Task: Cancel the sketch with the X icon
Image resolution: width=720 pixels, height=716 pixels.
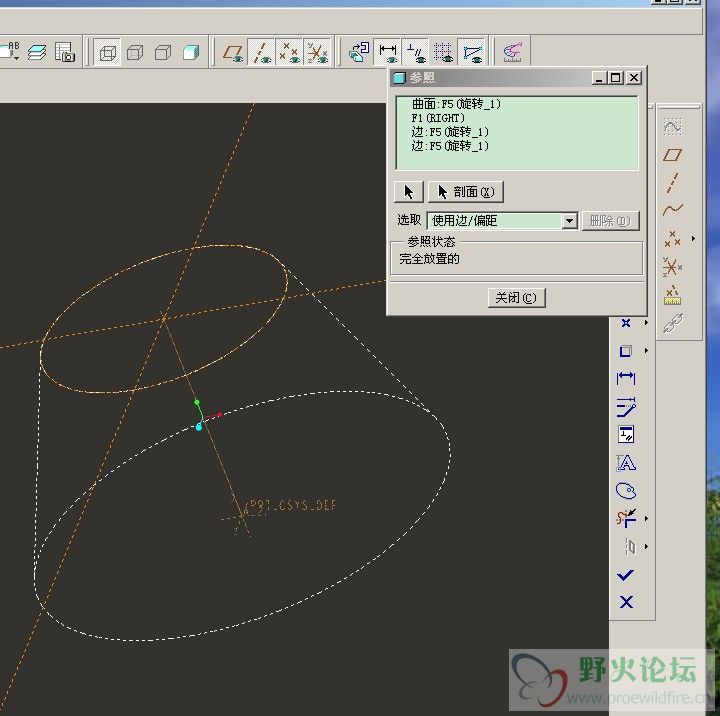Action: [x=626, y=602]
